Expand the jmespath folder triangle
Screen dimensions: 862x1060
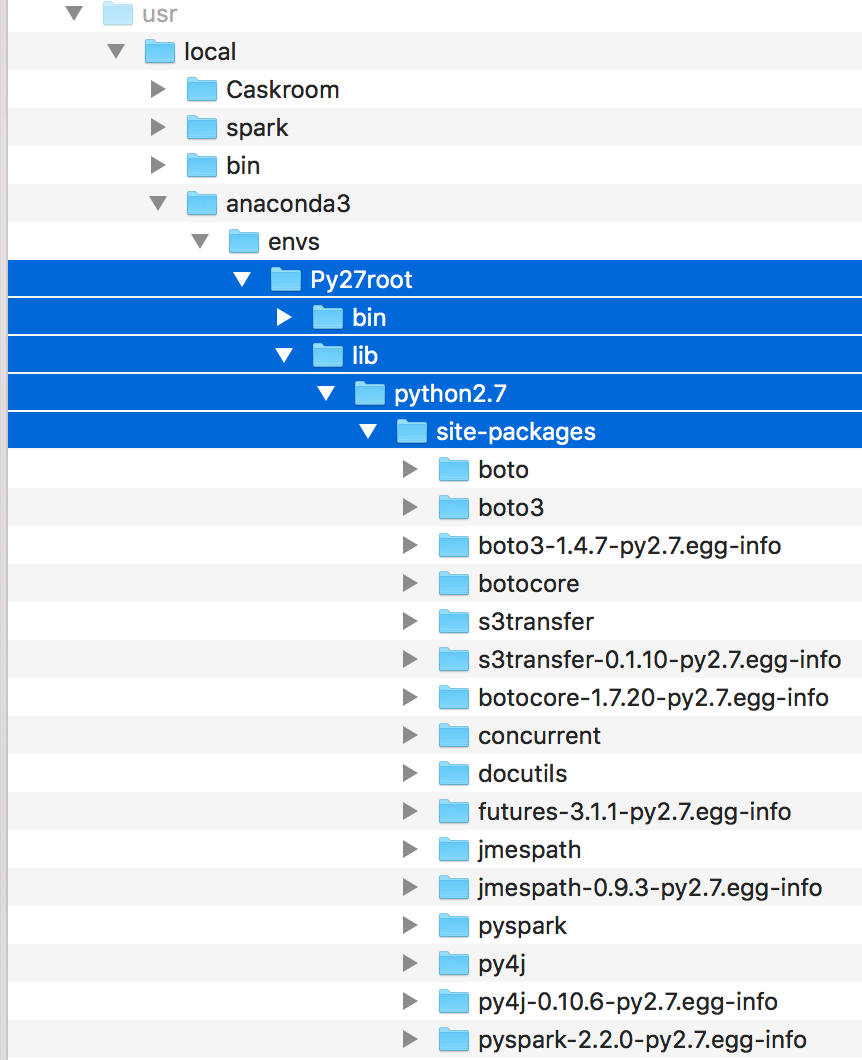tap(410, 848)
